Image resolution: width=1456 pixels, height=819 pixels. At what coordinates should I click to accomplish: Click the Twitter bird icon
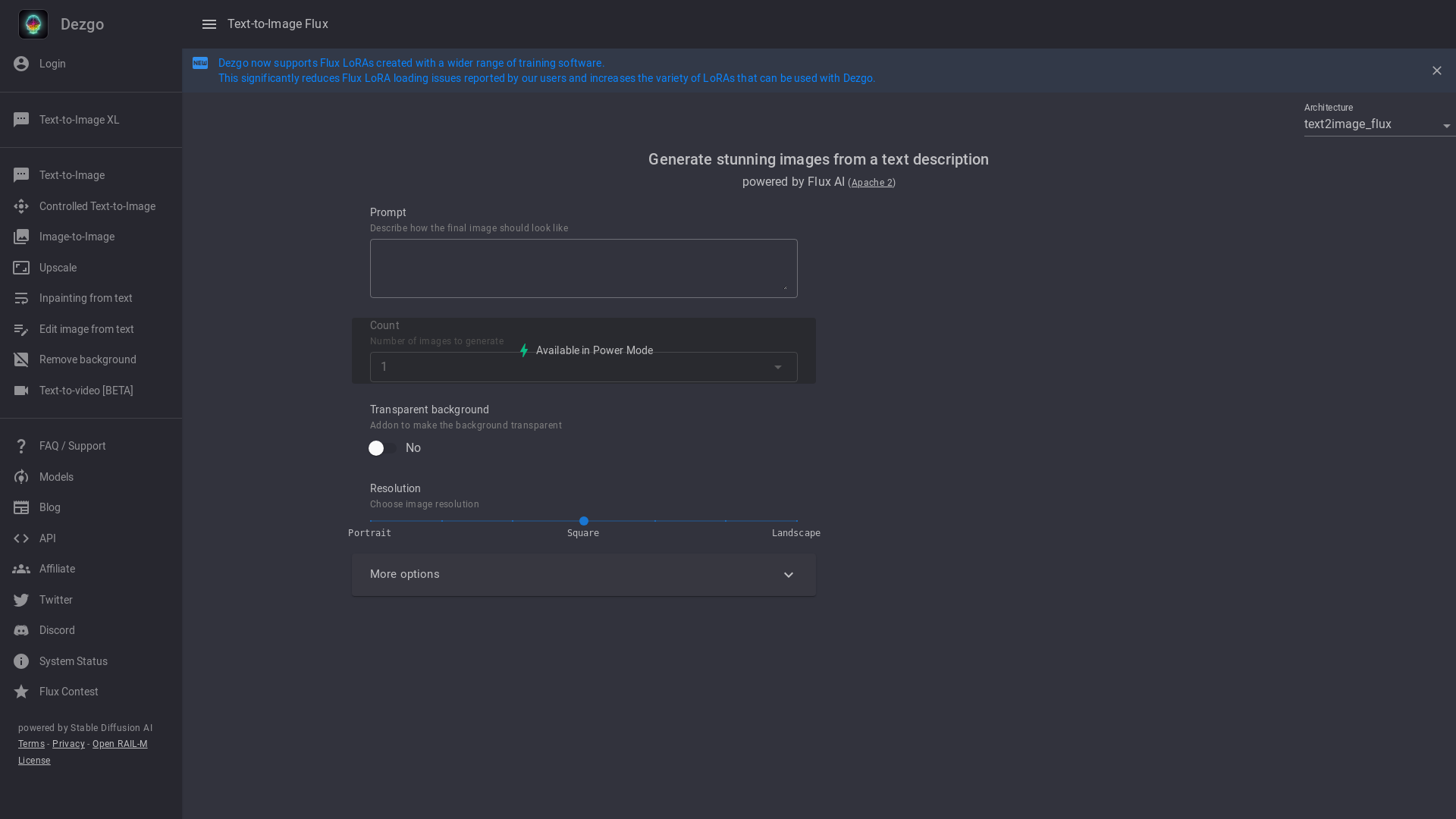click(x=21, y=600)
